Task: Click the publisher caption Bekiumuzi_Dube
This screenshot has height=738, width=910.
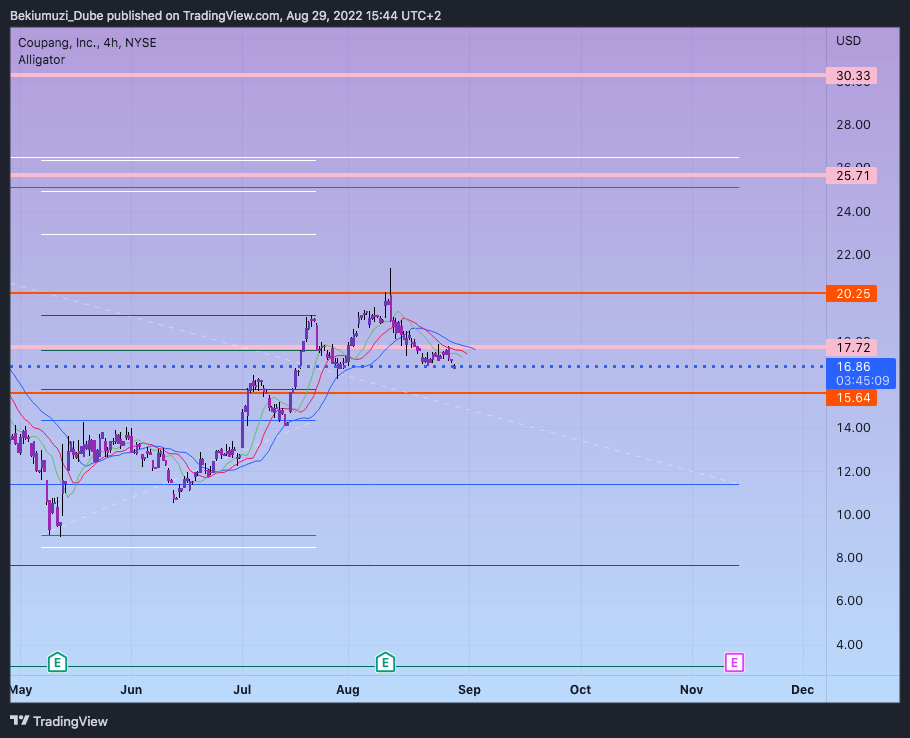Action: pos(57,16)
